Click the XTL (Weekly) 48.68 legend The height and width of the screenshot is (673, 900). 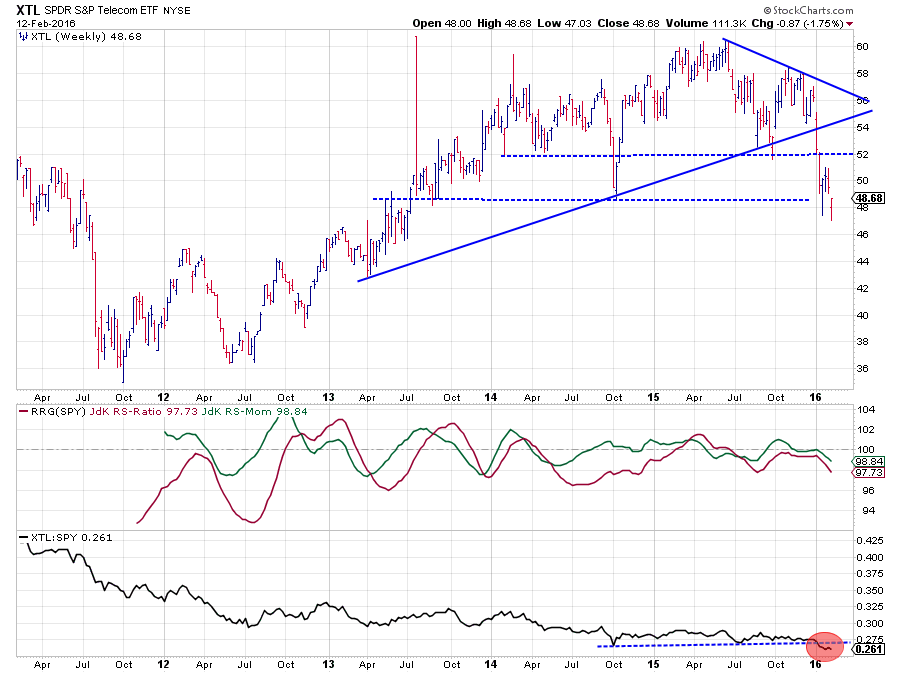86,37
